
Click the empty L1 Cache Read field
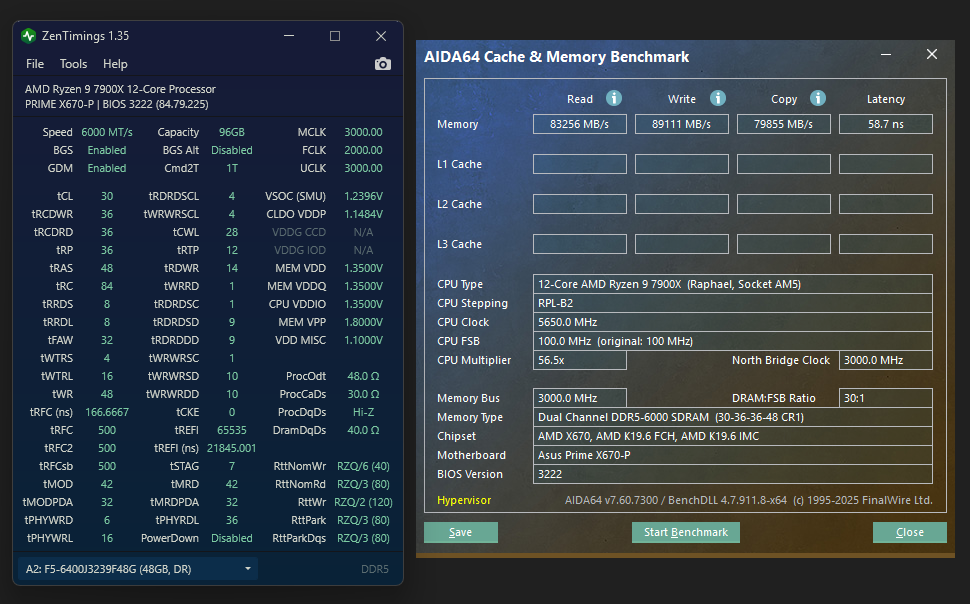click(580, 164)
